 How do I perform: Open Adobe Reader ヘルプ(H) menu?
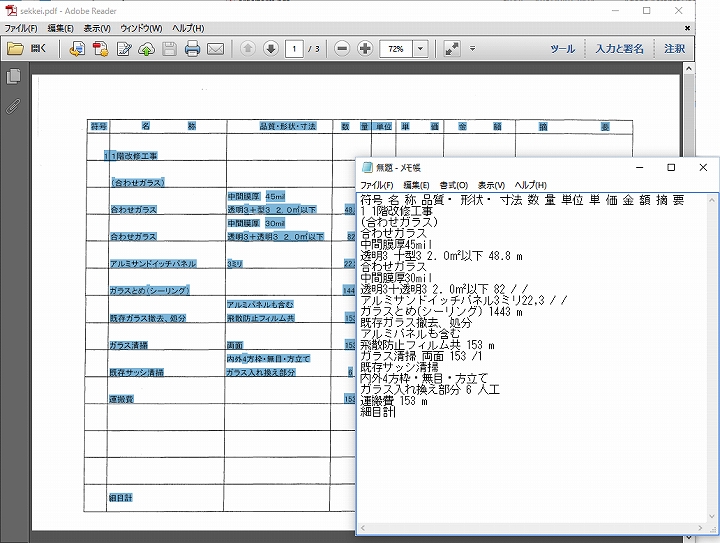(188, 28)
